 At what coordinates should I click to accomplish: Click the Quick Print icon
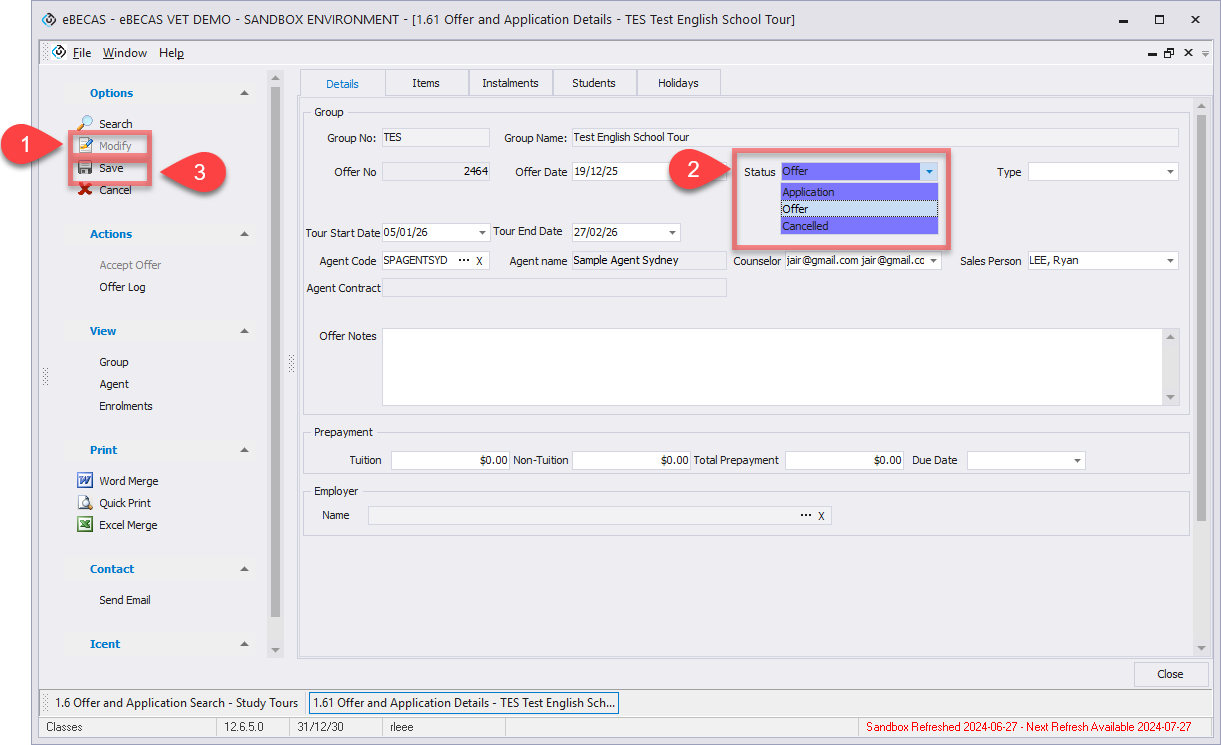[x=86, y=503]
